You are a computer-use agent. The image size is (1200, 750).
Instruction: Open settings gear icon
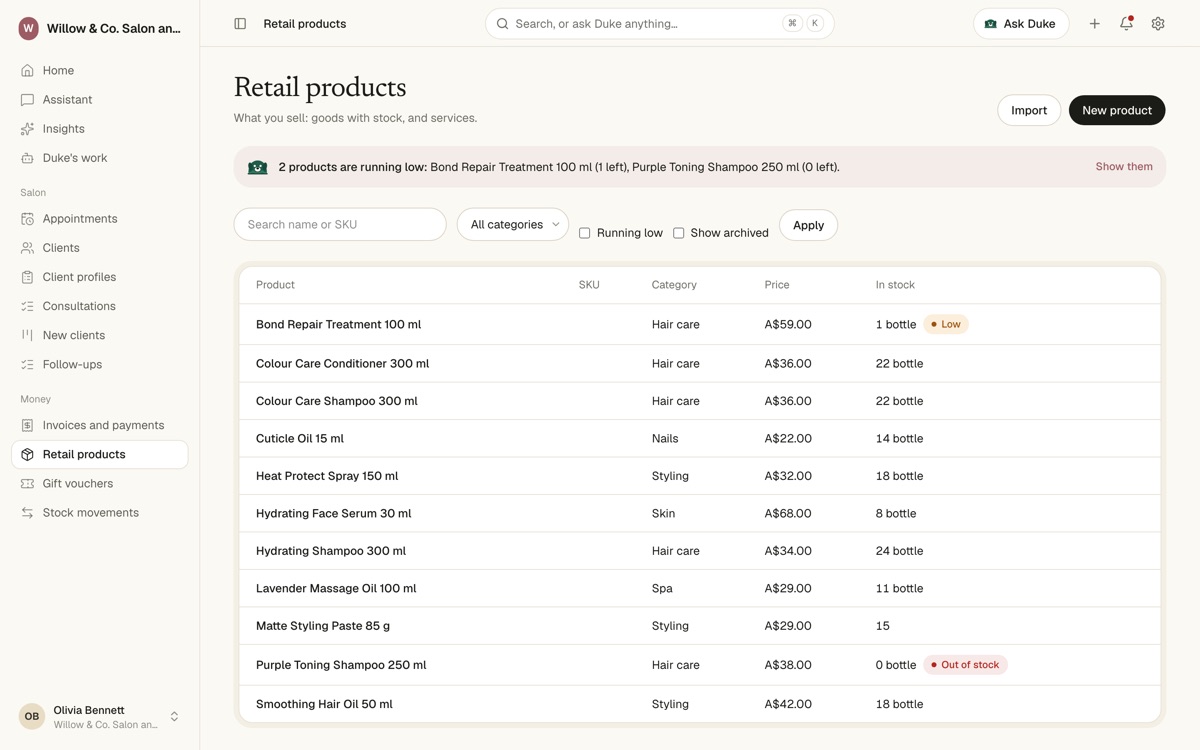point(1158,23)
